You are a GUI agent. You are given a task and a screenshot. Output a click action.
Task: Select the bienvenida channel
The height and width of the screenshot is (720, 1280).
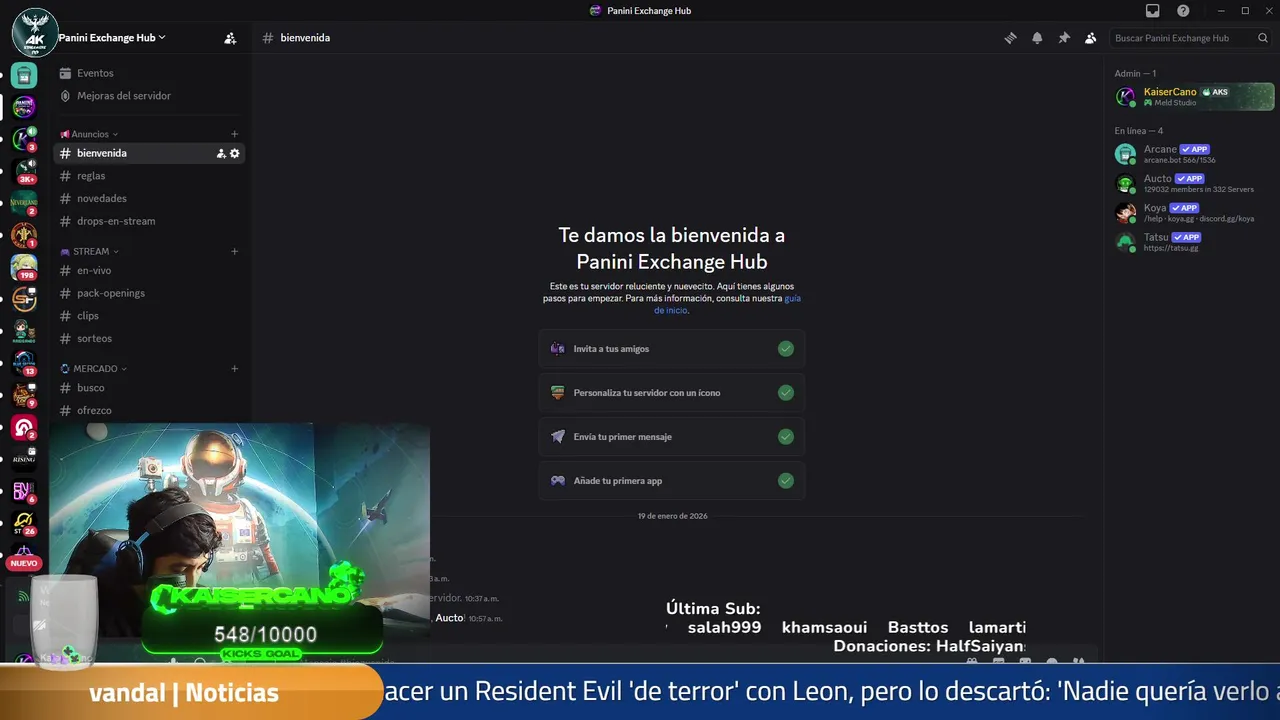click(150, 153)
